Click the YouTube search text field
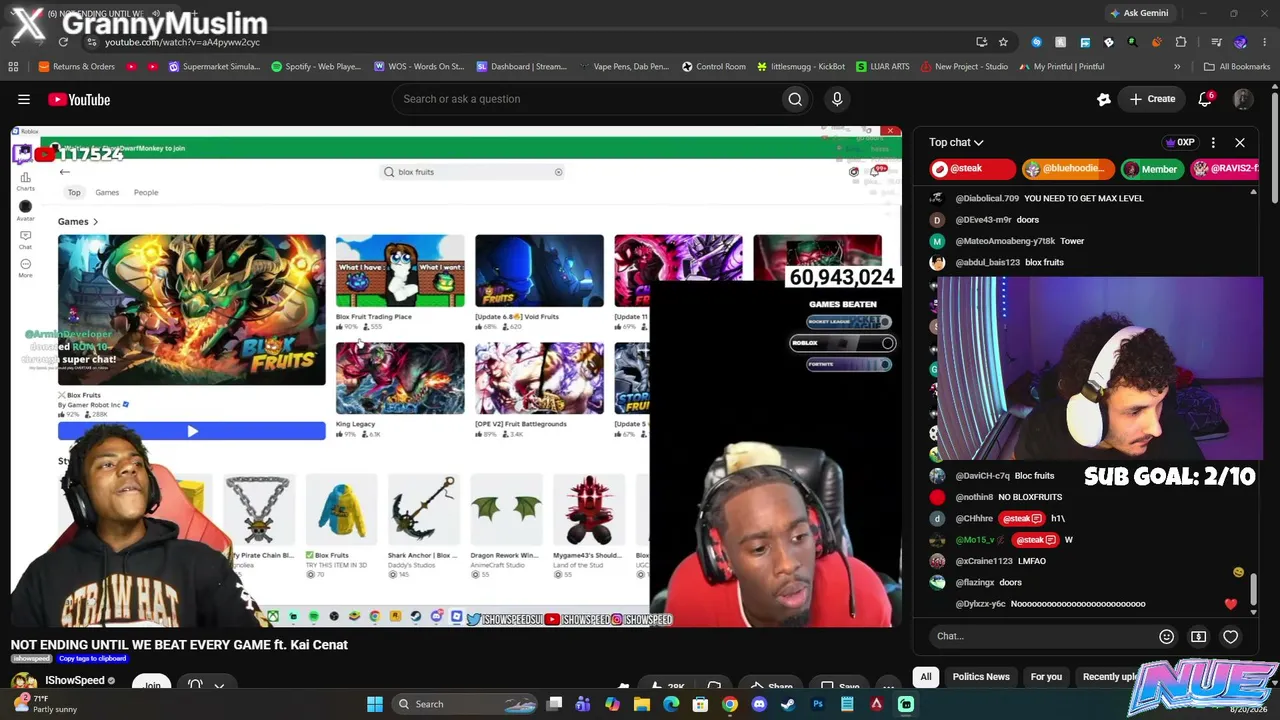The width and height of the screenshot is (1280, 720). (x=586, y=99)
